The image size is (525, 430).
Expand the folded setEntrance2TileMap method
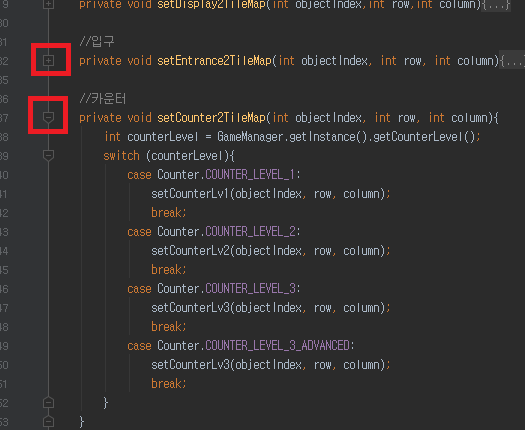[49, 61]
